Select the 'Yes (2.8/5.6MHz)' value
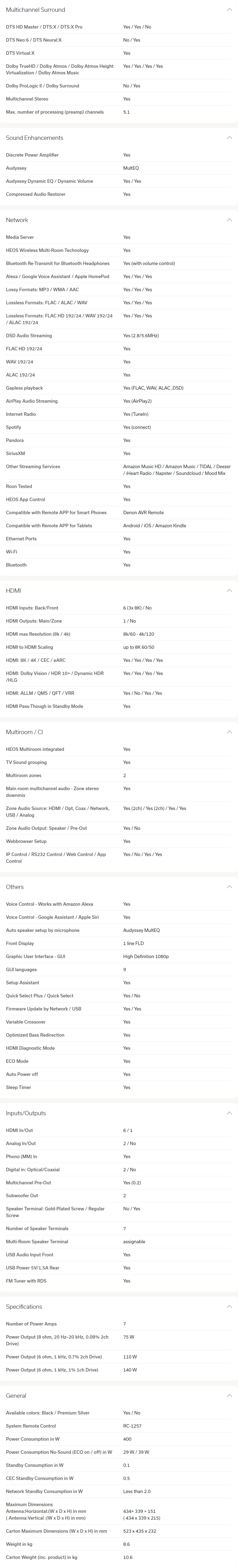 141,335
